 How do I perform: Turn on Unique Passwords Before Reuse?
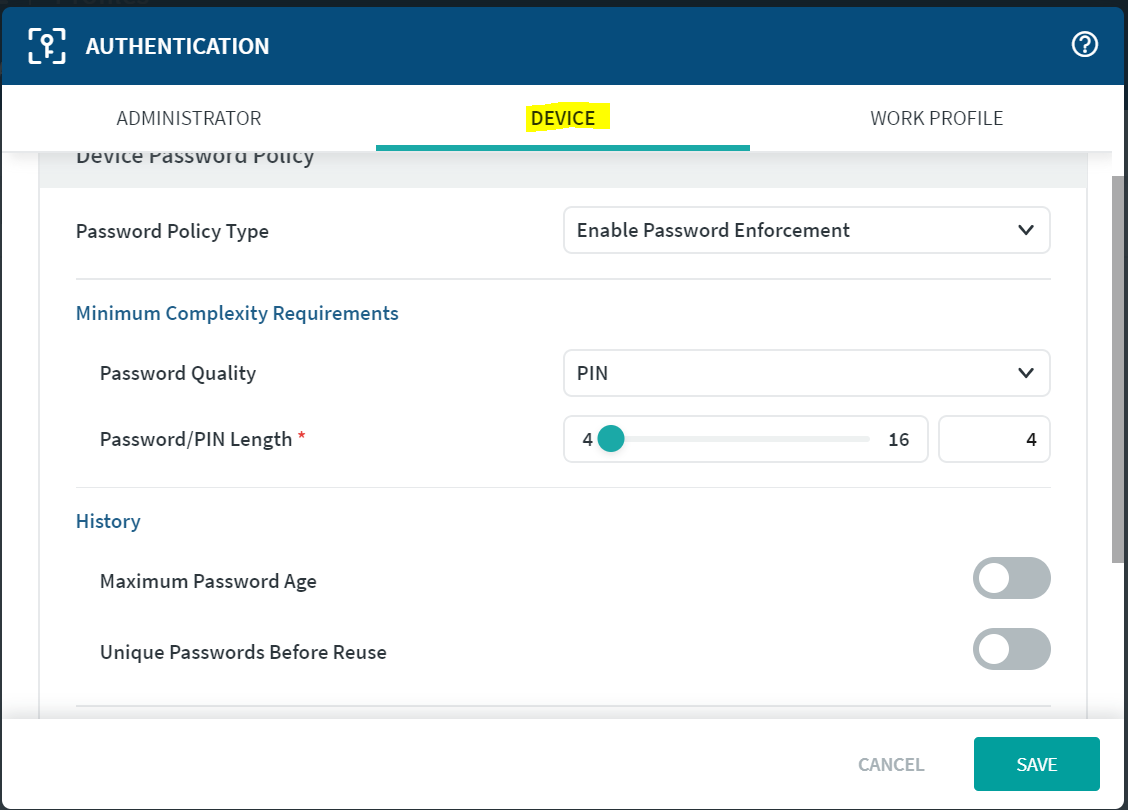(1011, 649)
